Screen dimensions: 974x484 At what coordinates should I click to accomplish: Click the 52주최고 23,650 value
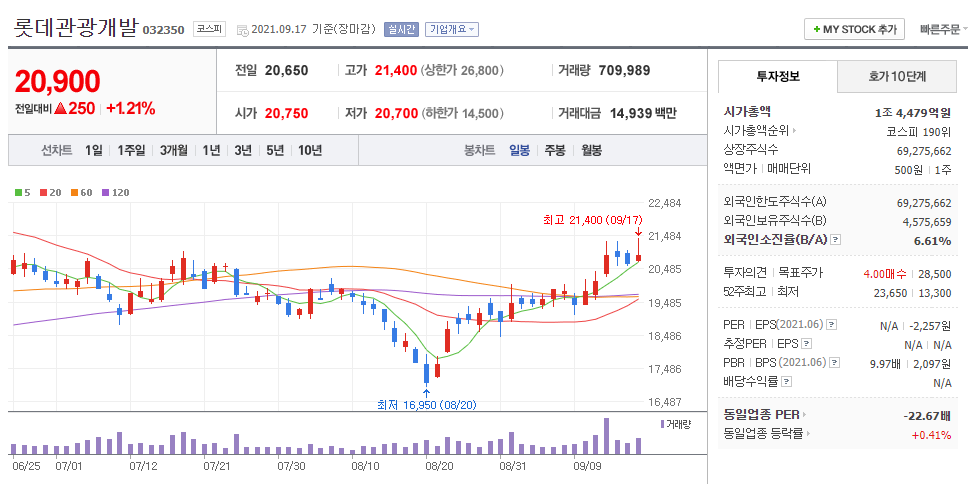click(890, 292)
